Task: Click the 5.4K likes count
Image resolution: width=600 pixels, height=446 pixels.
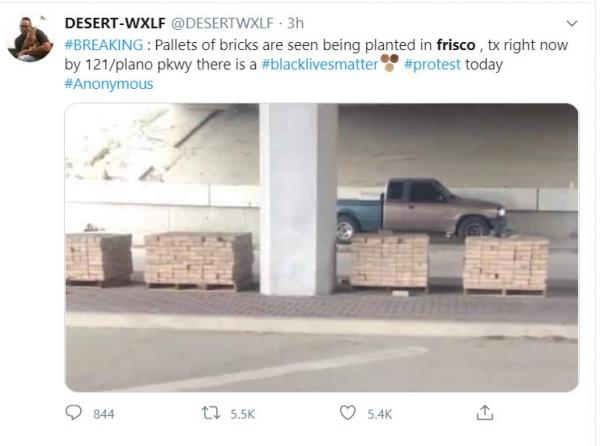Action: tap(380, 414)
